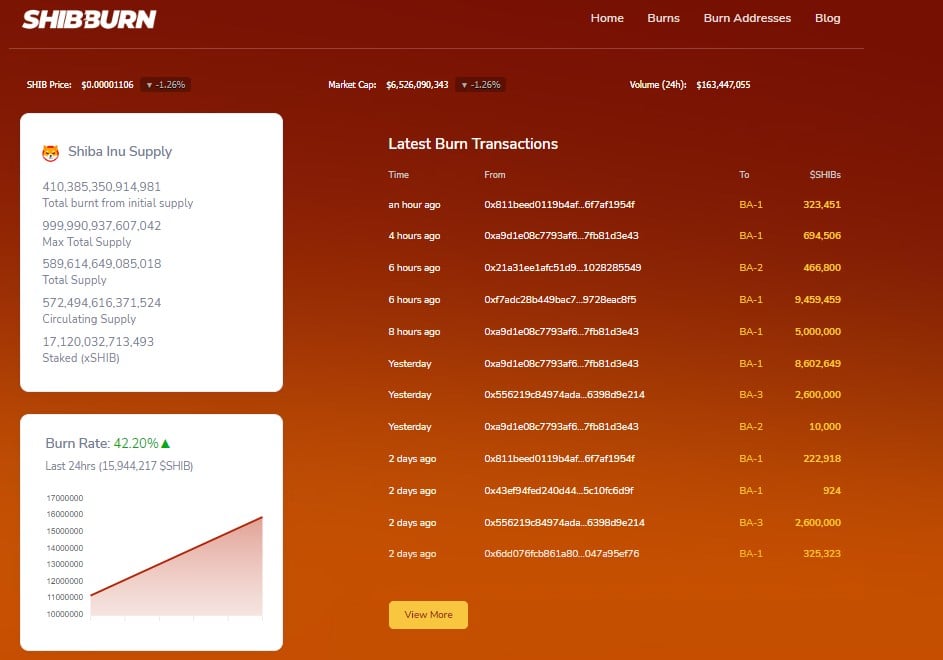Click BA-2 in the 10,000 row
This screenshot has height=660, width=943.
pos(751,427)
